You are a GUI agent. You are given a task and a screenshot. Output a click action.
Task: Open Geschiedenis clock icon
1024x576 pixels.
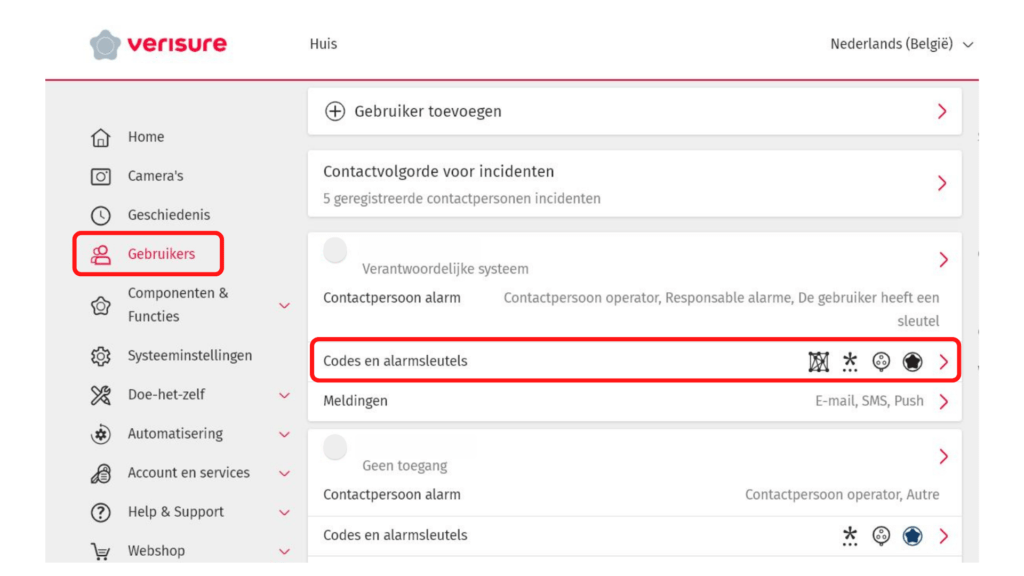click(x=101, y=215)
